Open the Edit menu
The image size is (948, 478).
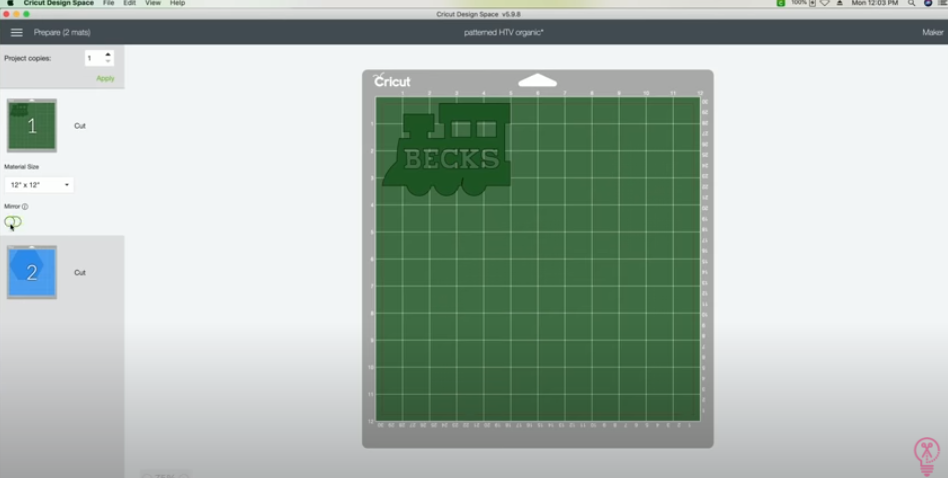(129, 3)
